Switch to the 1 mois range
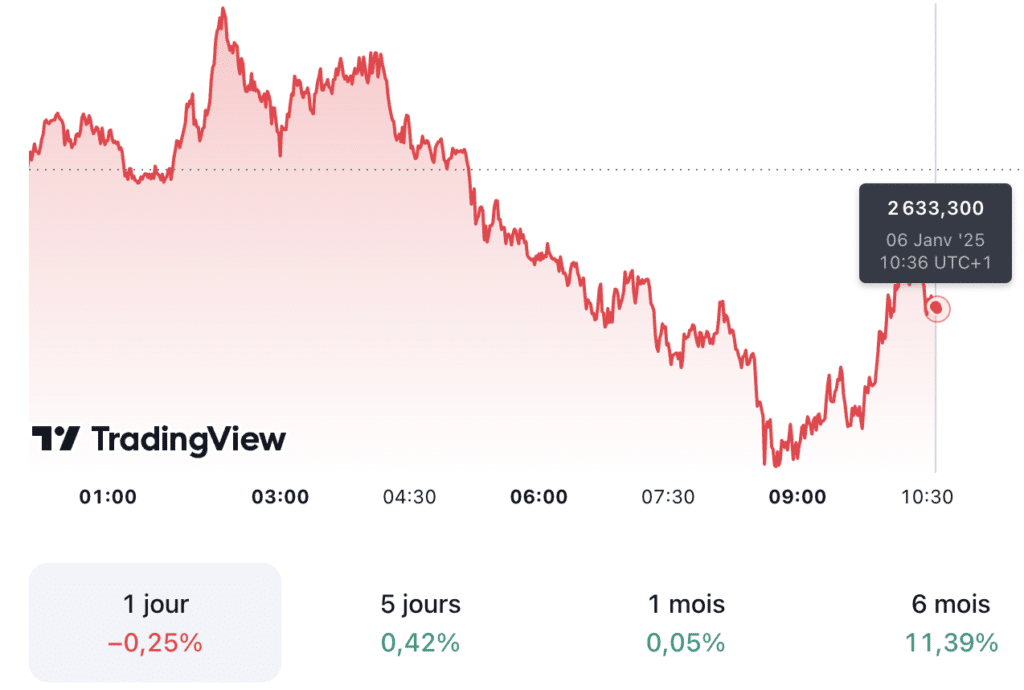The width and height of the screenshot is (1024, 690). (686, 623)
